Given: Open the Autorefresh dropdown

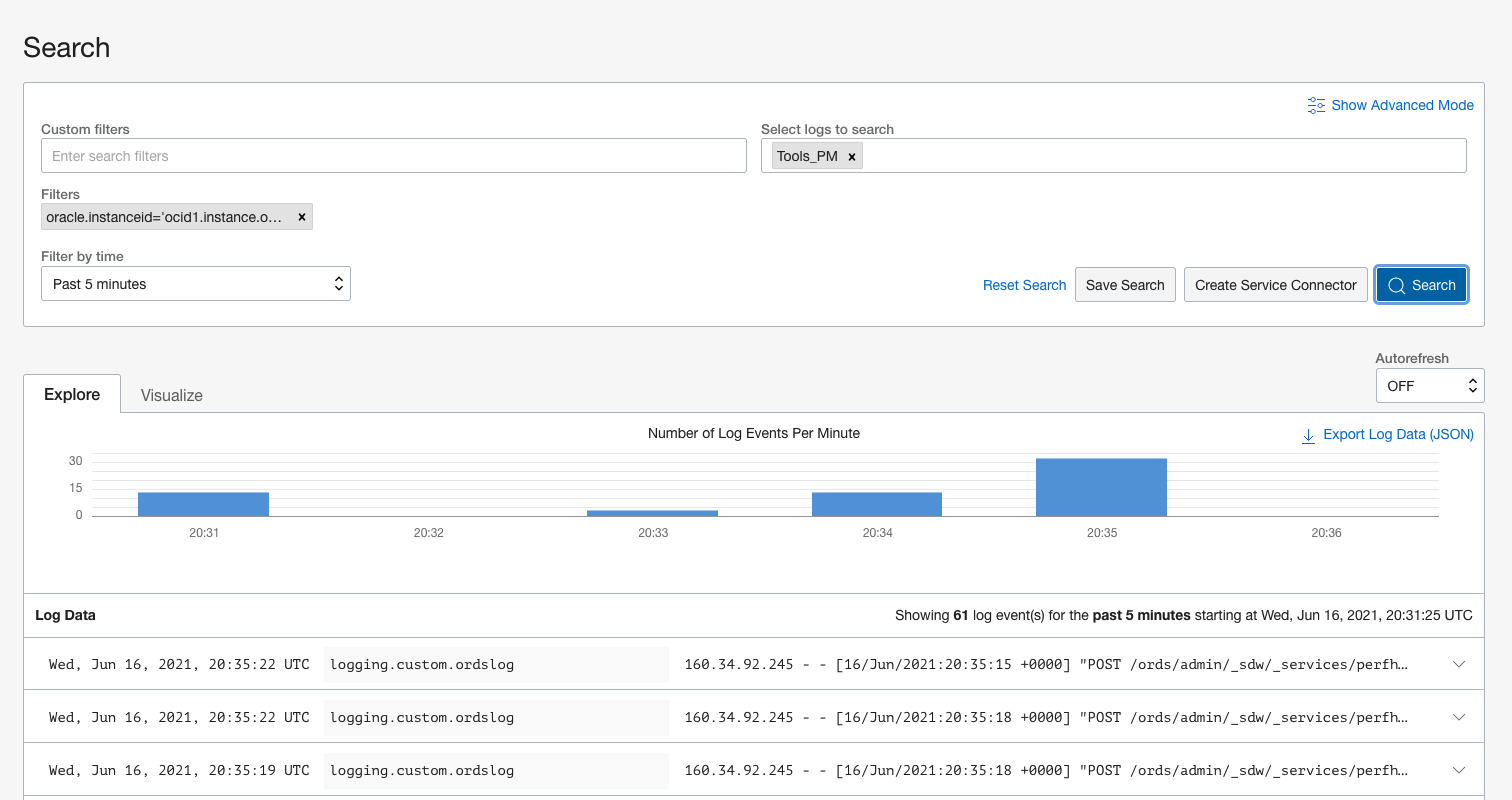Looking at the screenshot, I should [x=1429, y=385].
